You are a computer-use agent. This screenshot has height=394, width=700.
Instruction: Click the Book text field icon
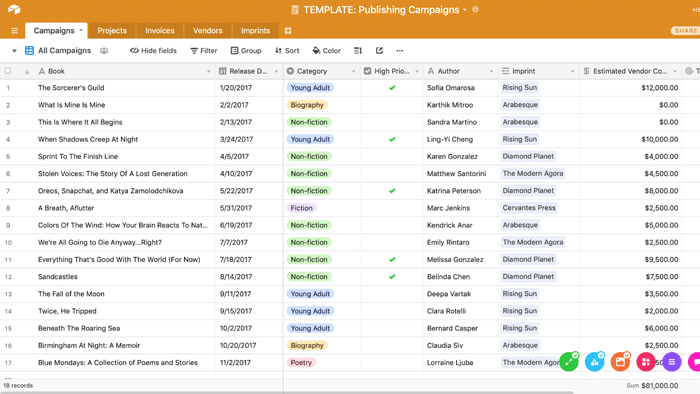pos(42,71)
